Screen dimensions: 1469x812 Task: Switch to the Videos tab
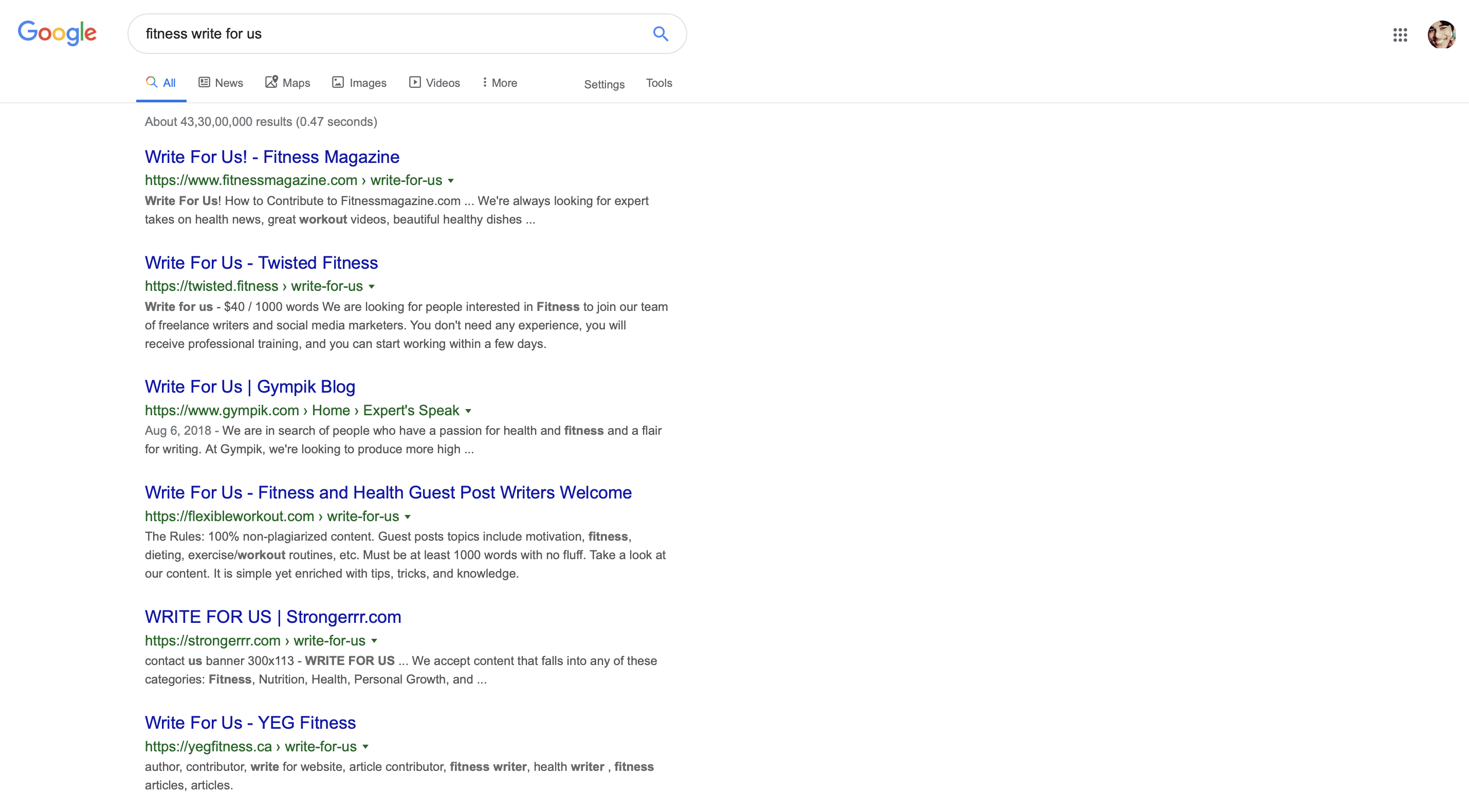pyautogui.click(x=434, y=83)
